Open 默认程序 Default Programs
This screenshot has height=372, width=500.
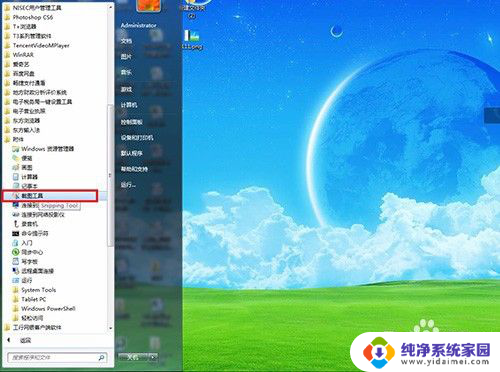point(132,153)
